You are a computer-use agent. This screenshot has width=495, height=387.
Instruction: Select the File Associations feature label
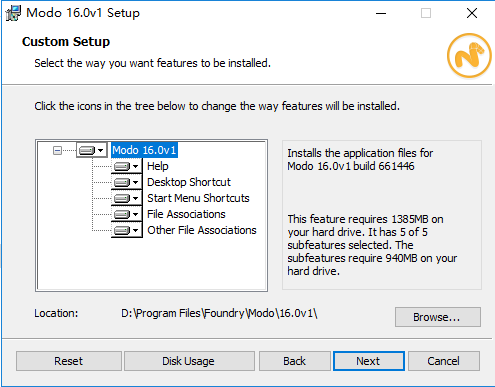186,214
